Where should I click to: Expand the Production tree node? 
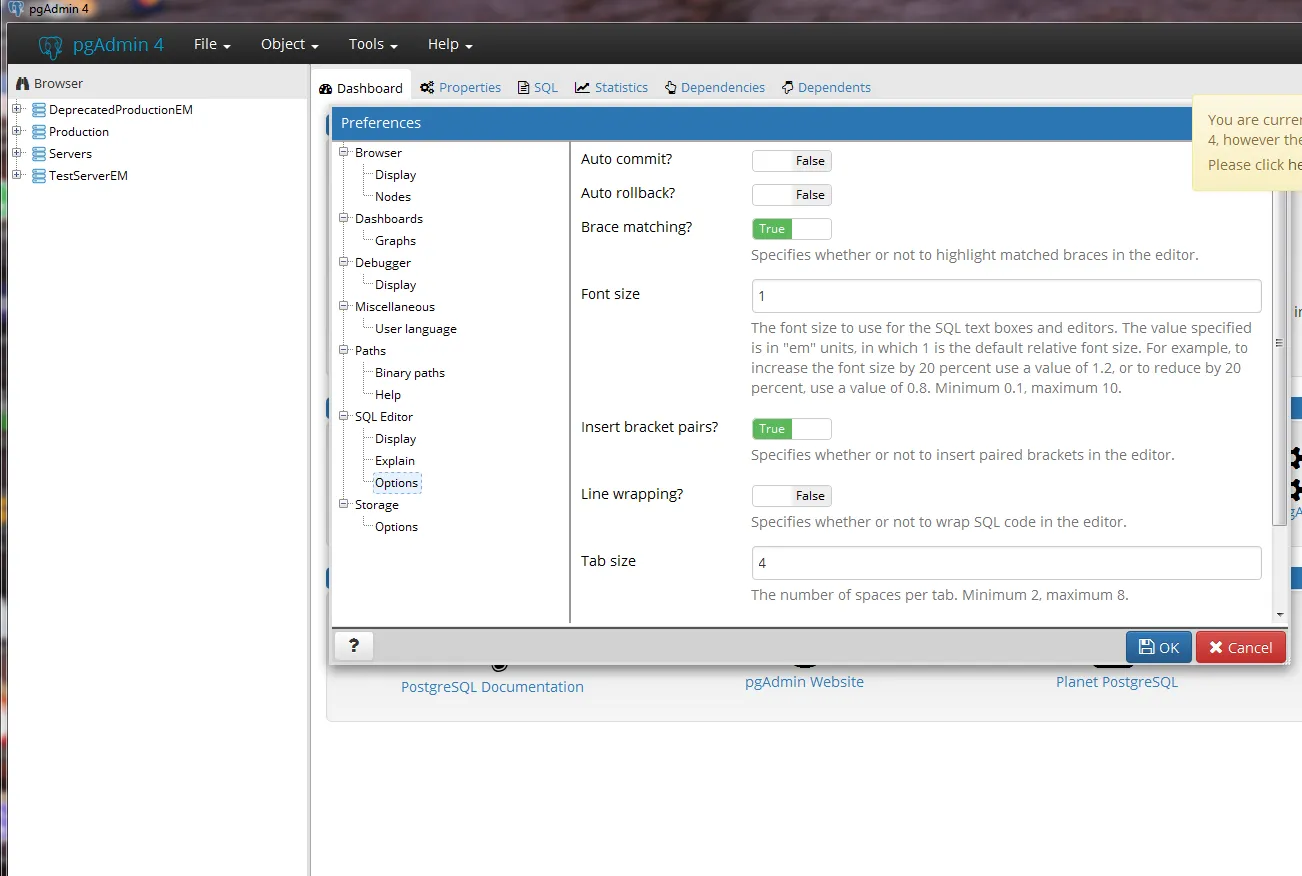(x=17, y=132)
